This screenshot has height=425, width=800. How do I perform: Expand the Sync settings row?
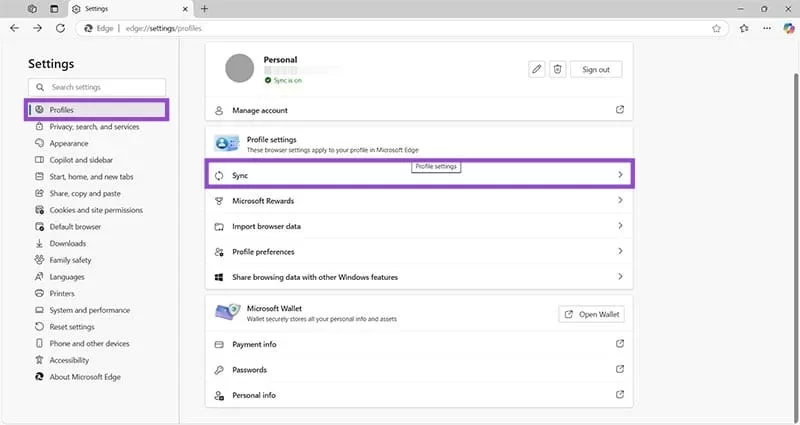point(620,175)
